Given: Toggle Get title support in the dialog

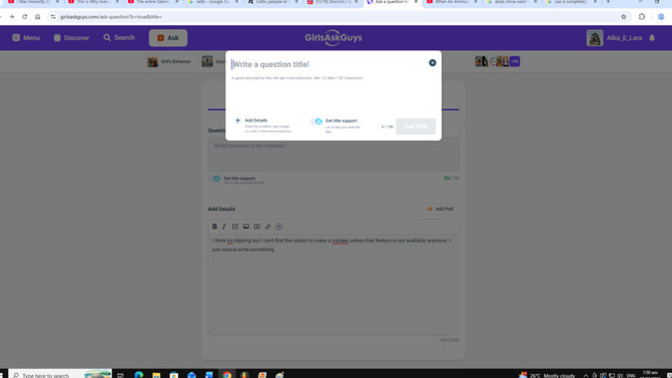Looking at the screenshot, I should (x=317, y=121).
